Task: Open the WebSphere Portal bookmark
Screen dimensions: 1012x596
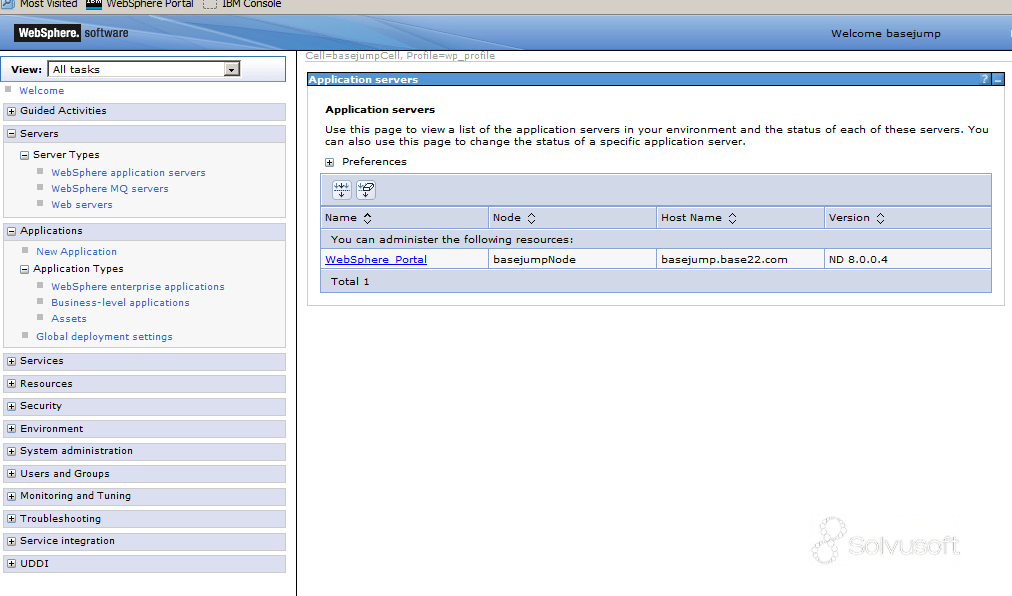Action: pos(140,5)
